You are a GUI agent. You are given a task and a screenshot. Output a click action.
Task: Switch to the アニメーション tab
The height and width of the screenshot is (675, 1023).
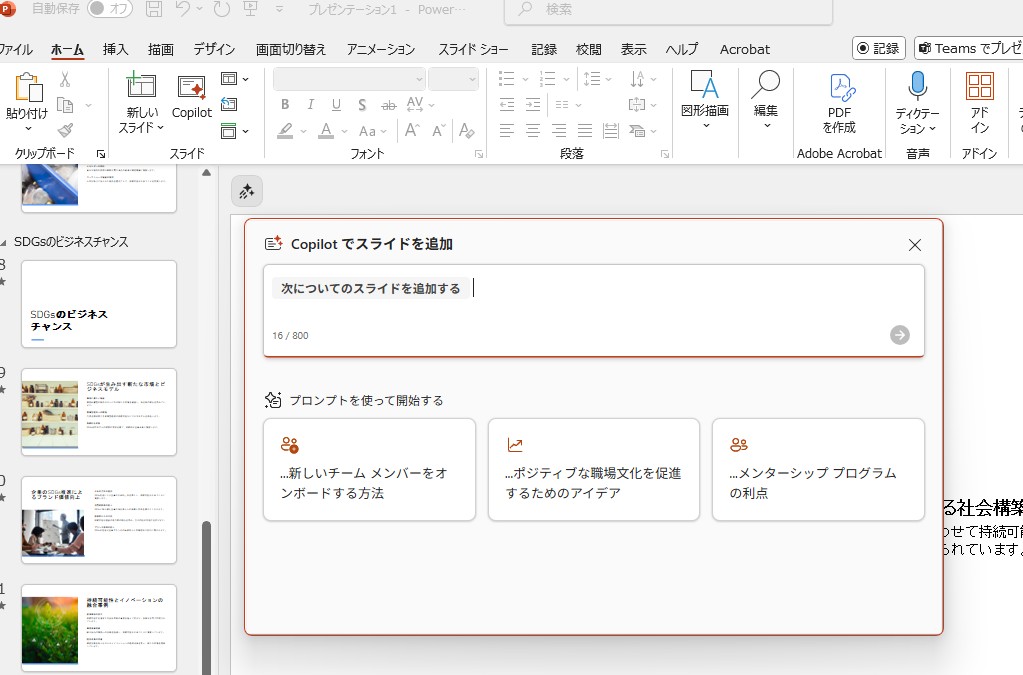(381, 49)
